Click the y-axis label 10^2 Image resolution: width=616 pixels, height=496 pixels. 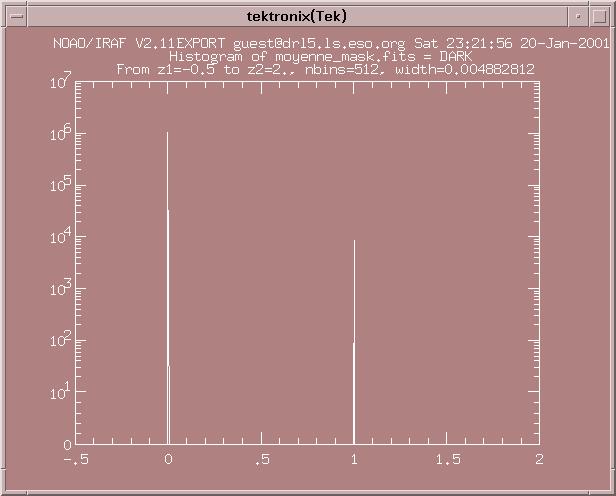[60, 339]
